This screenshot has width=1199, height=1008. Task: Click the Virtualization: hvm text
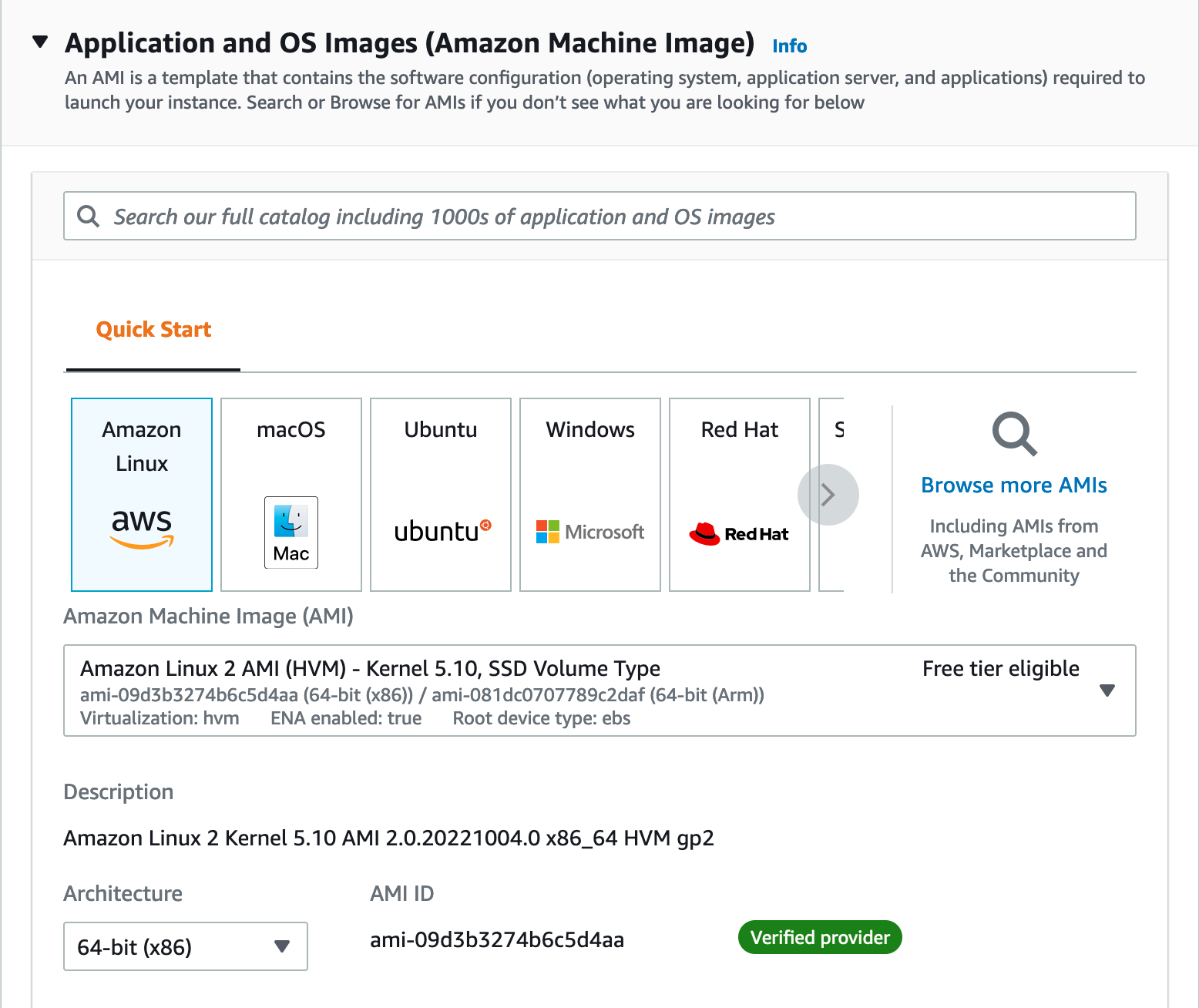(x=160, y=718)
